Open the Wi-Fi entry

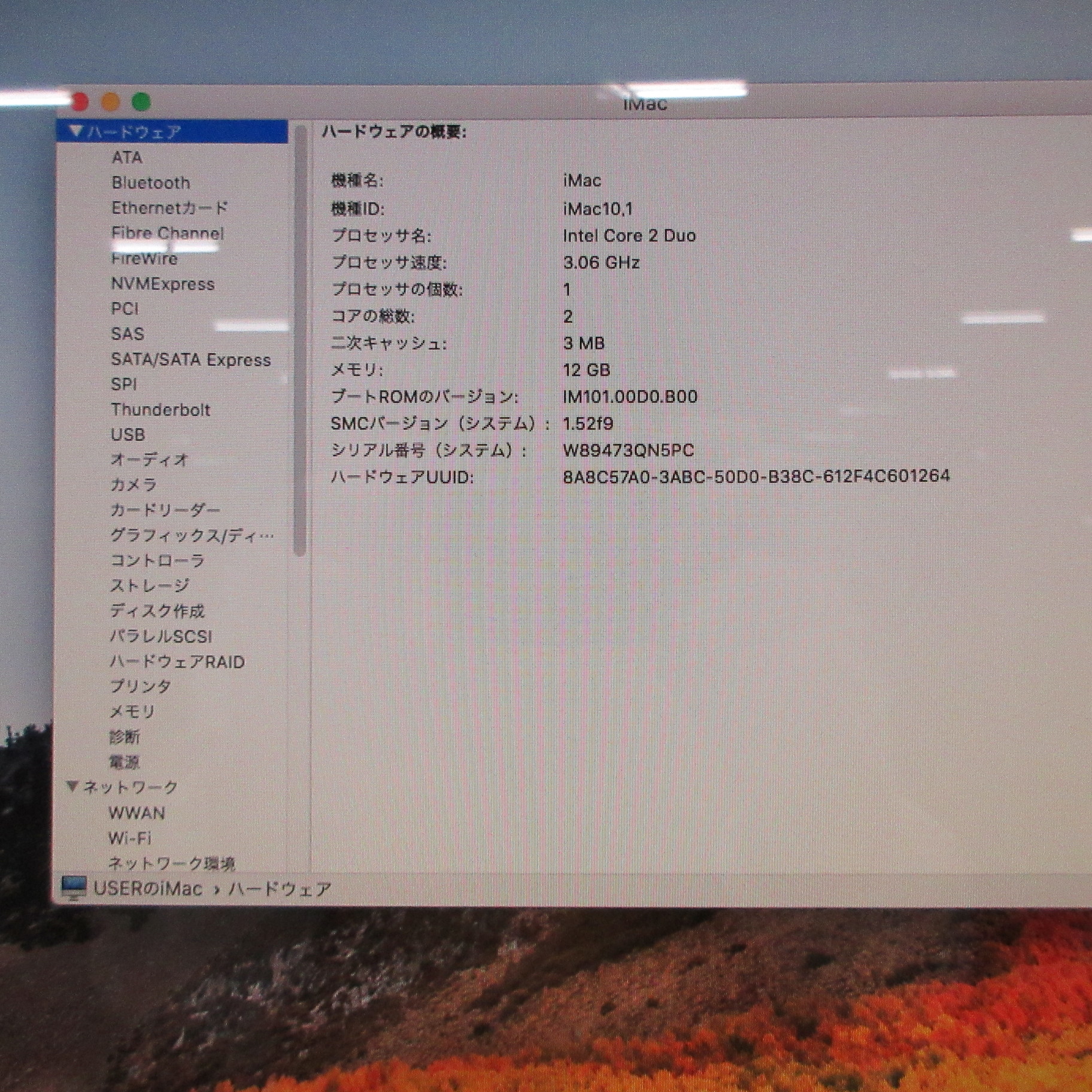click(x=130, y=838)
